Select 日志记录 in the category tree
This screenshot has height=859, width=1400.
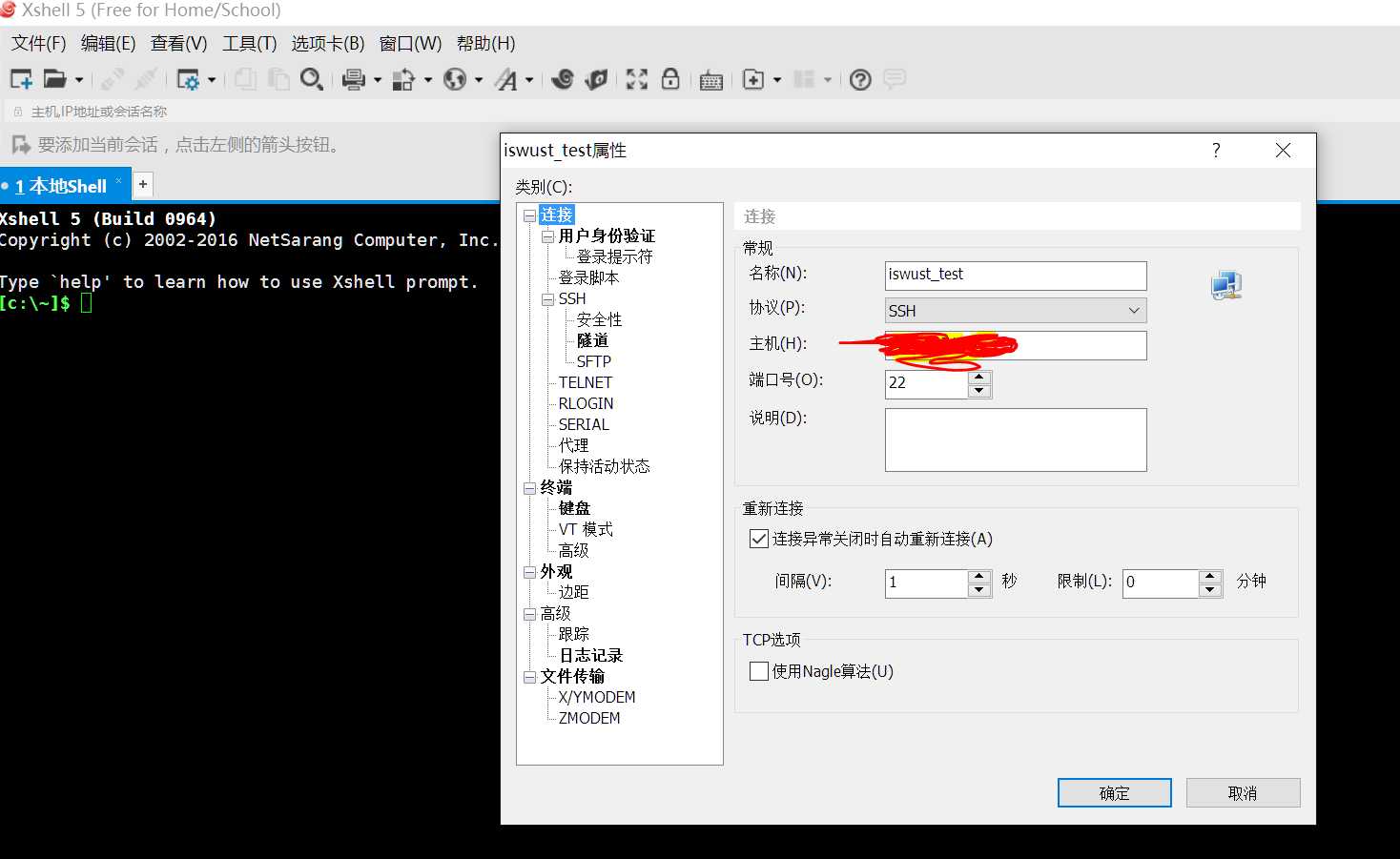pyautogui.click(x=590, y=656)
